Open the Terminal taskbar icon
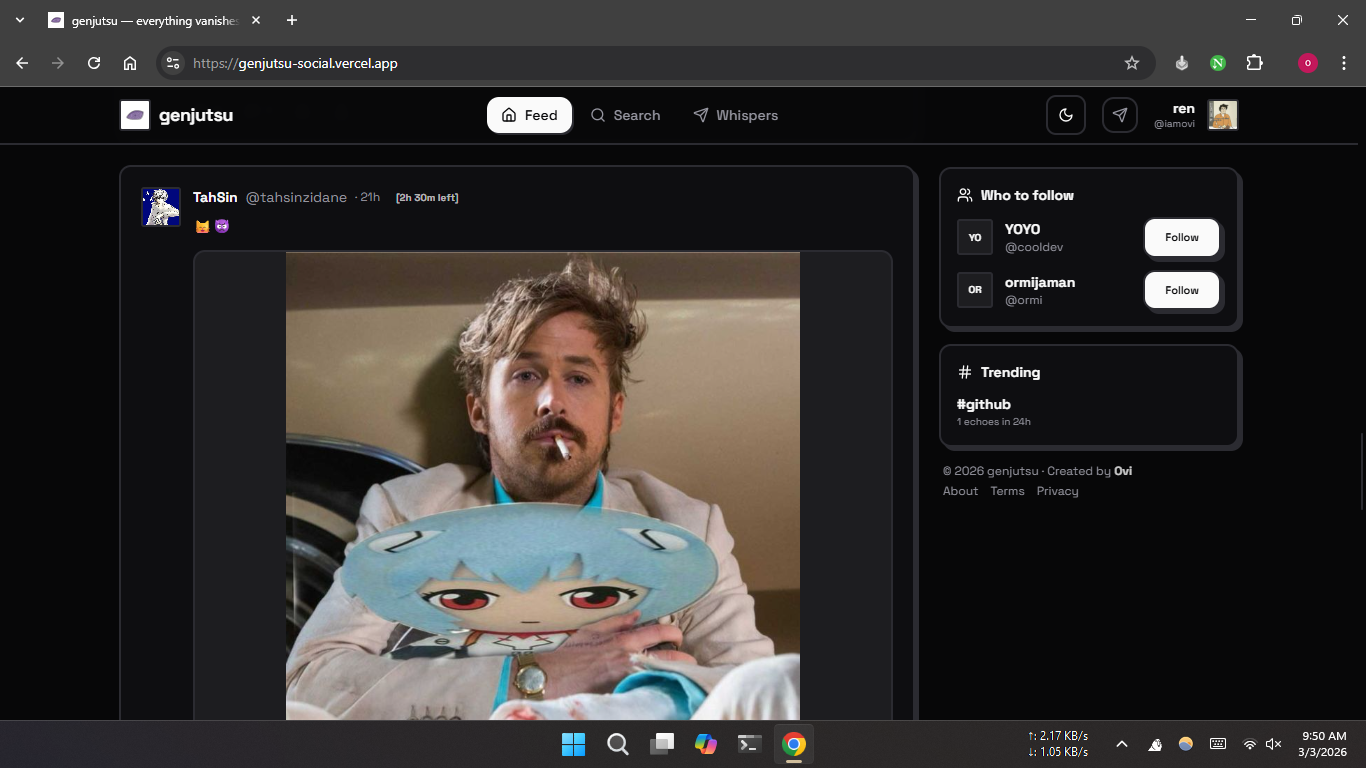 point(750,744)
